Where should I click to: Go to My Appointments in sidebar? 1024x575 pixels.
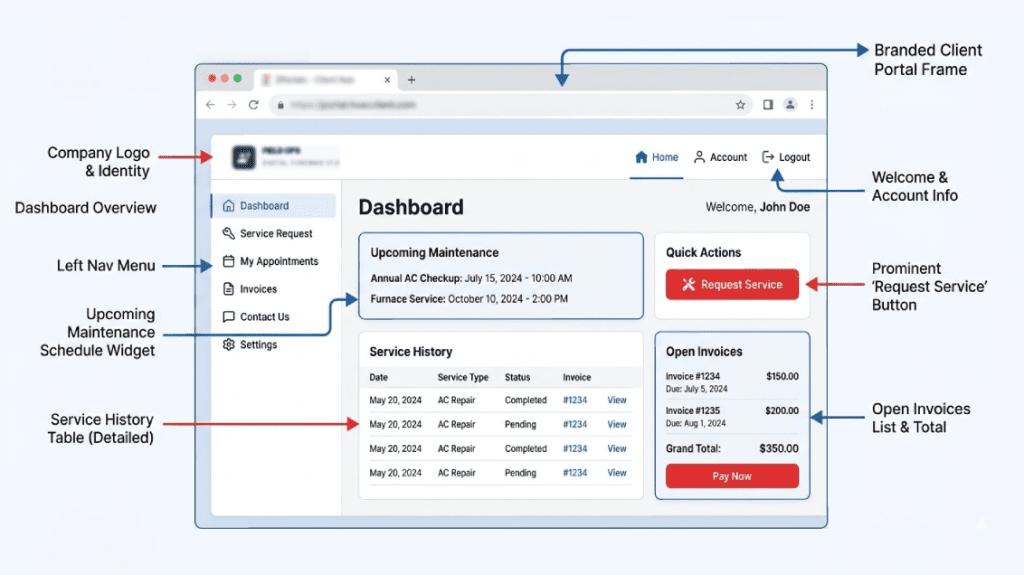point(278,262)
